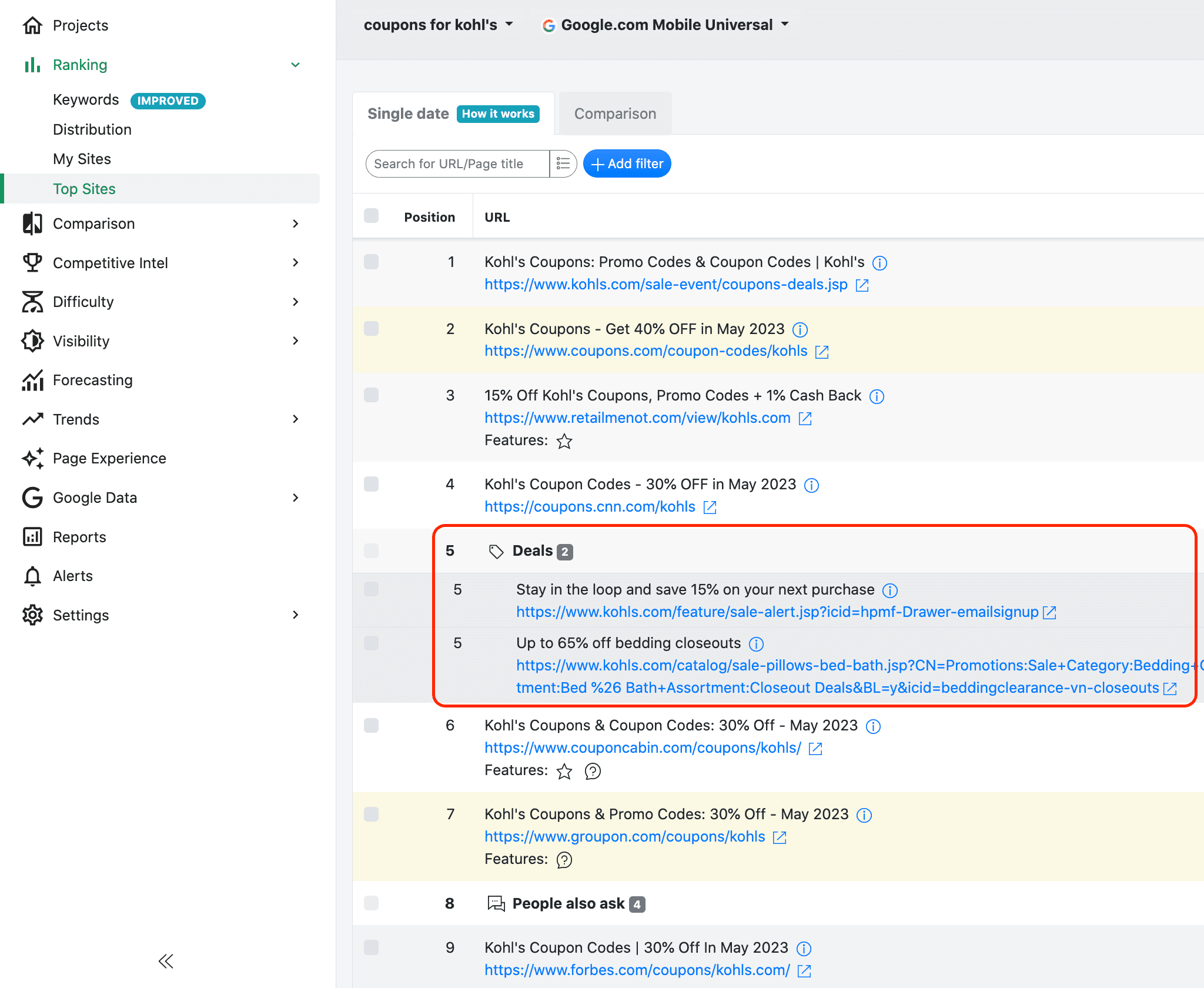
Task: Sort by the Position column header
Action: [x=429, y=217]
